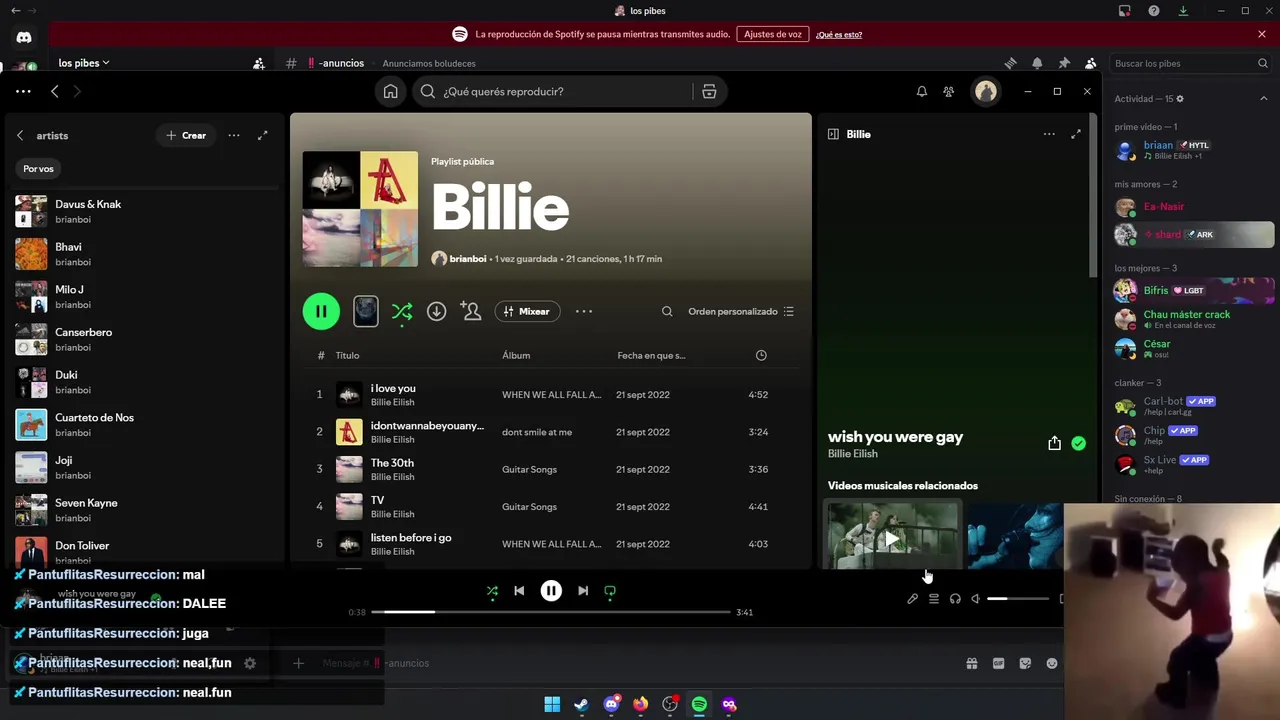Go to the previous track
The height and width of the screenshot is (720, 1280).
519,591
